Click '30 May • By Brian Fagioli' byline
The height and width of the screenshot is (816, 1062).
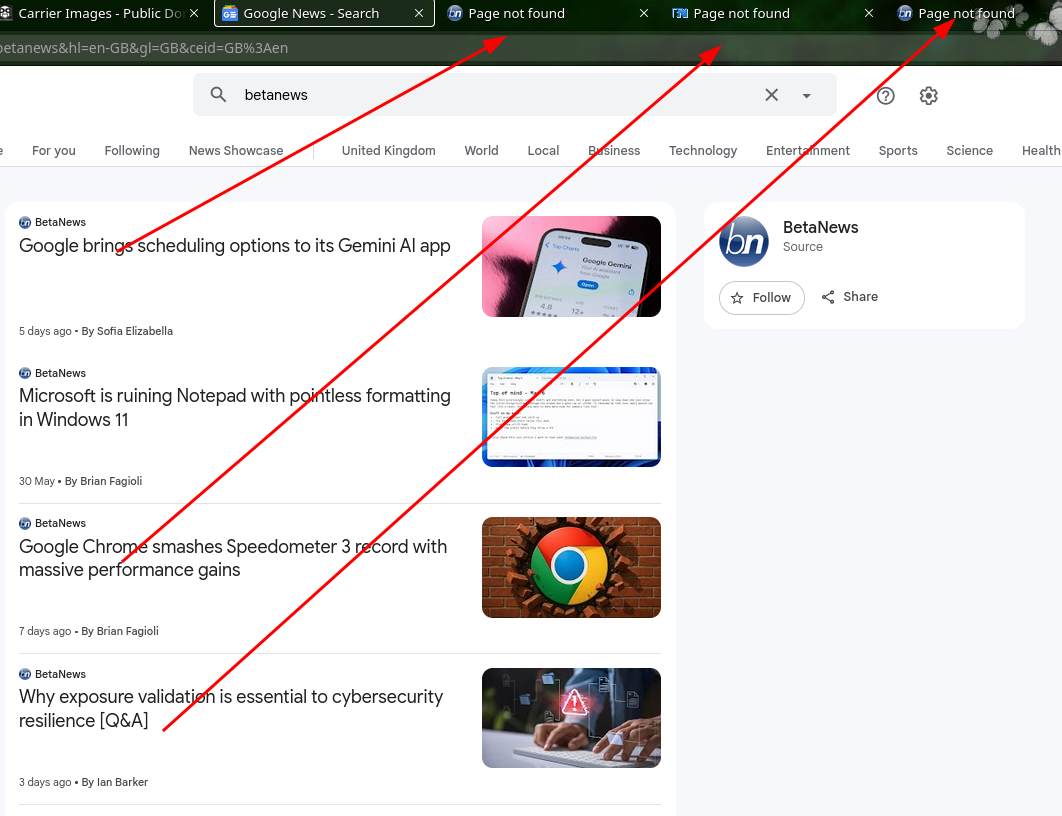tap(81, 481)
